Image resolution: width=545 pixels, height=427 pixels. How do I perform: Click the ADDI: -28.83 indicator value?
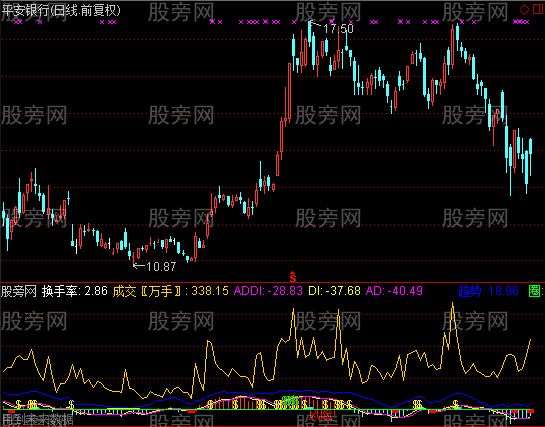[x=268, y=291]
